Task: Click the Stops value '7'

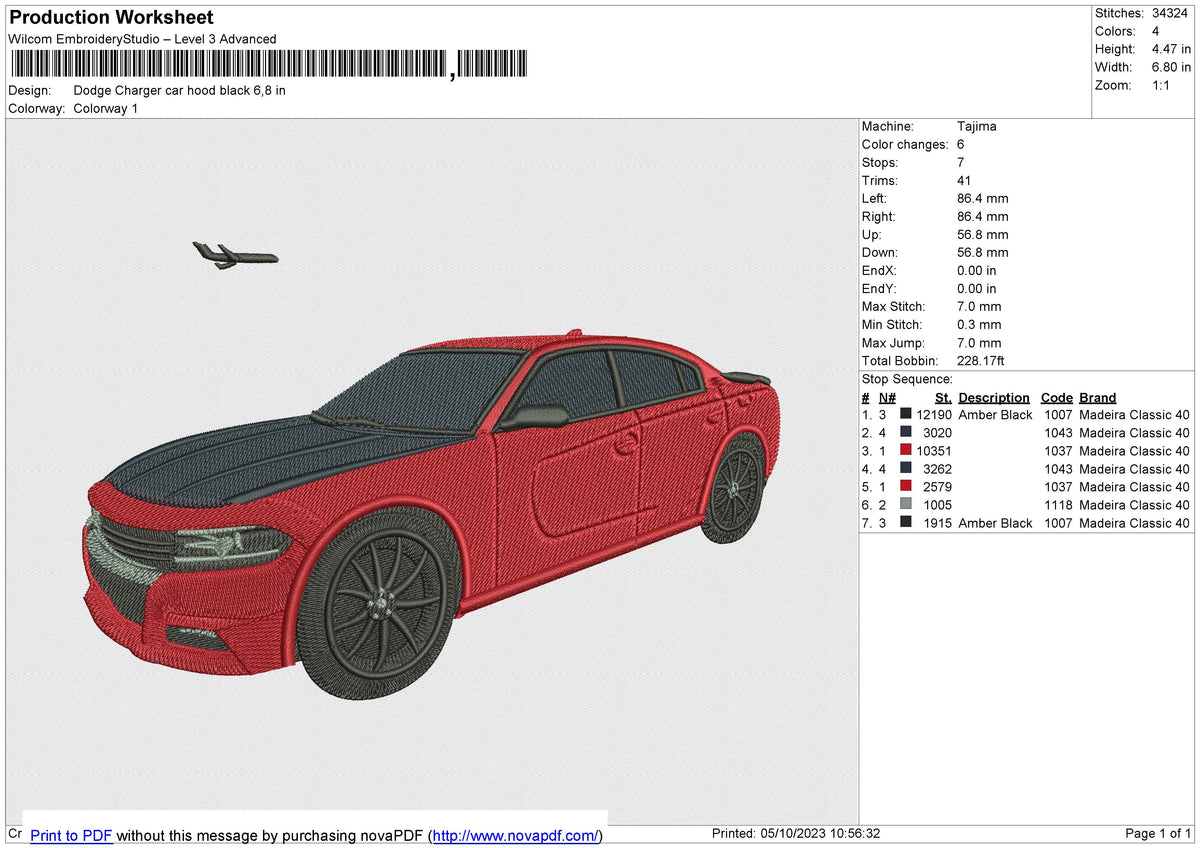Action: 961,162
